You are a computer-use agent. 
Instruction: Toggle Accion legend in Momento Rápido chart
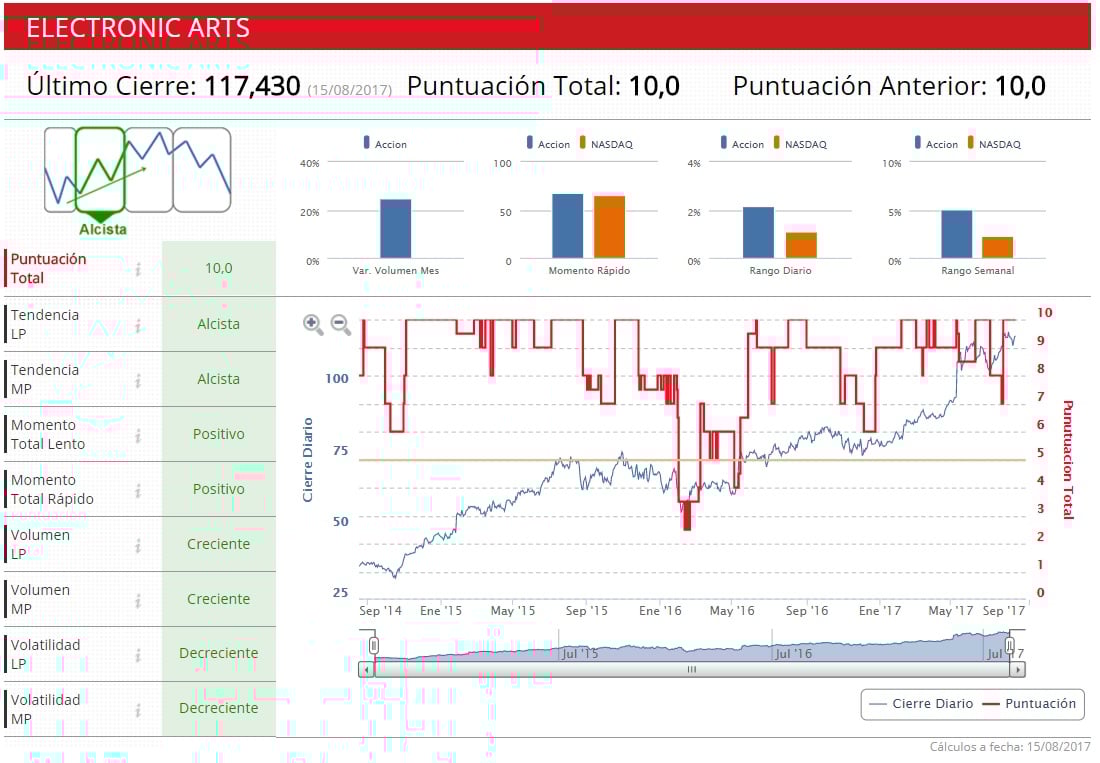coord(548,143)
